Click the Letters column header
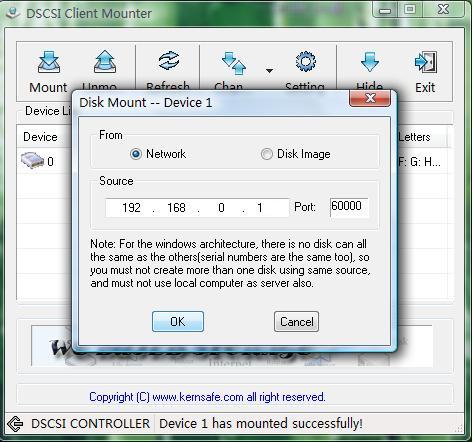 (415, 137)
